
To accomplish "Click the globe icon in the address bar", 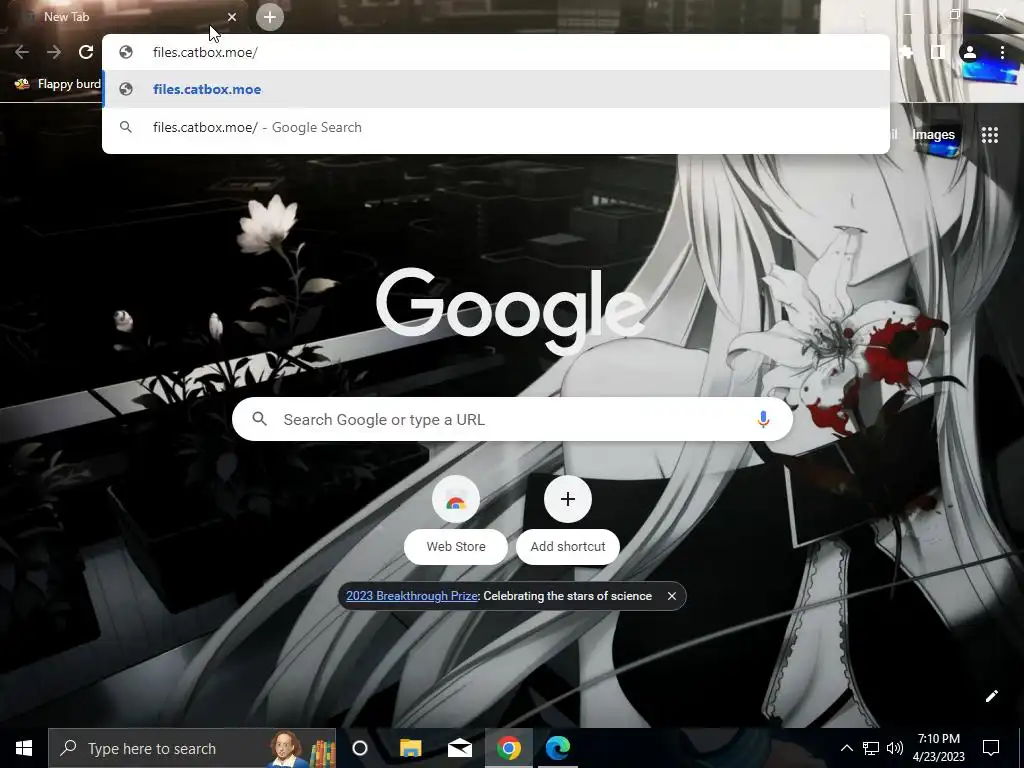I will click(x=126, y=52).
